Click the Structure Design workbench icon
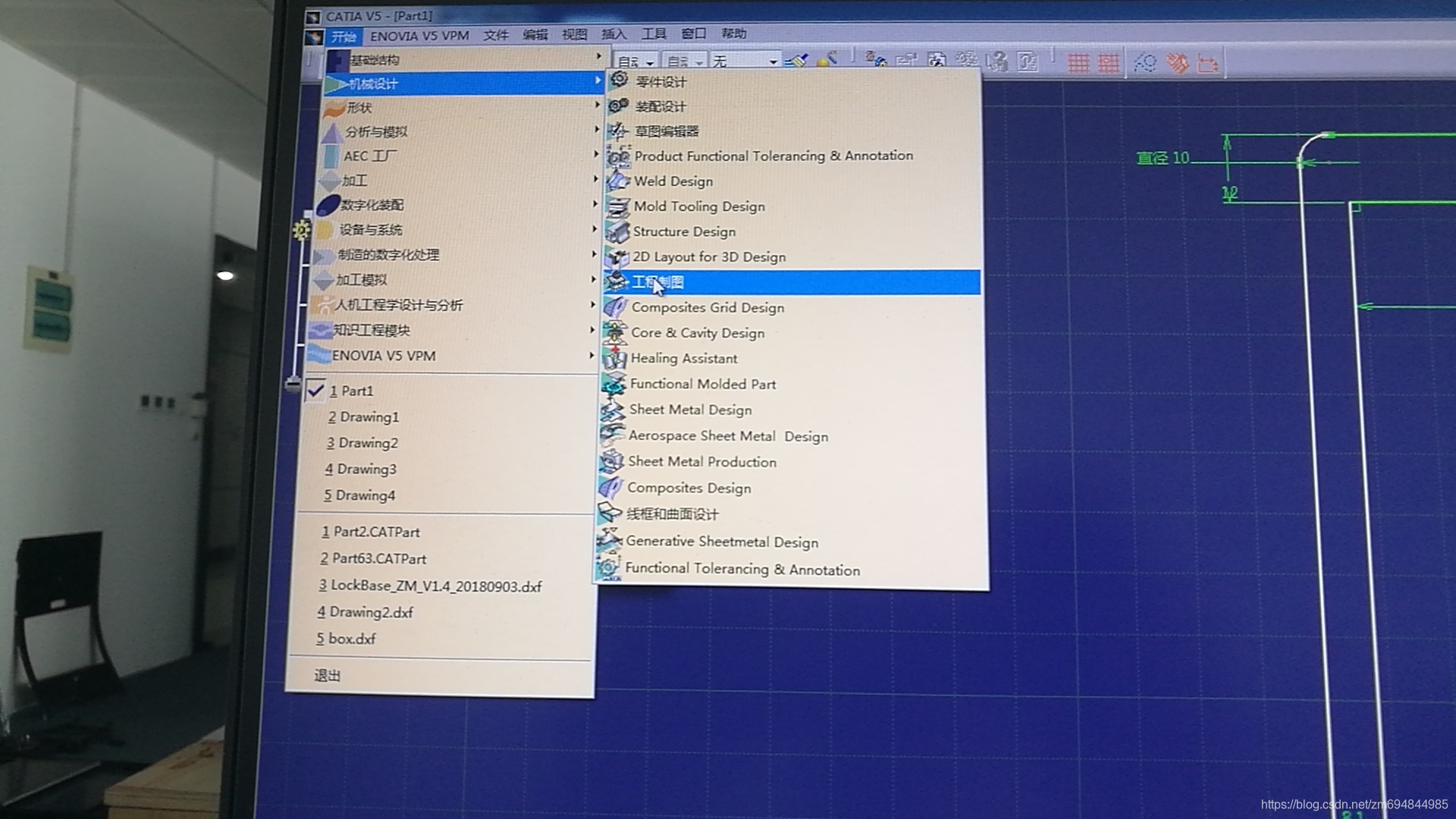The width and height of the screenshot is (1456, 819). (x=617, y=231)
